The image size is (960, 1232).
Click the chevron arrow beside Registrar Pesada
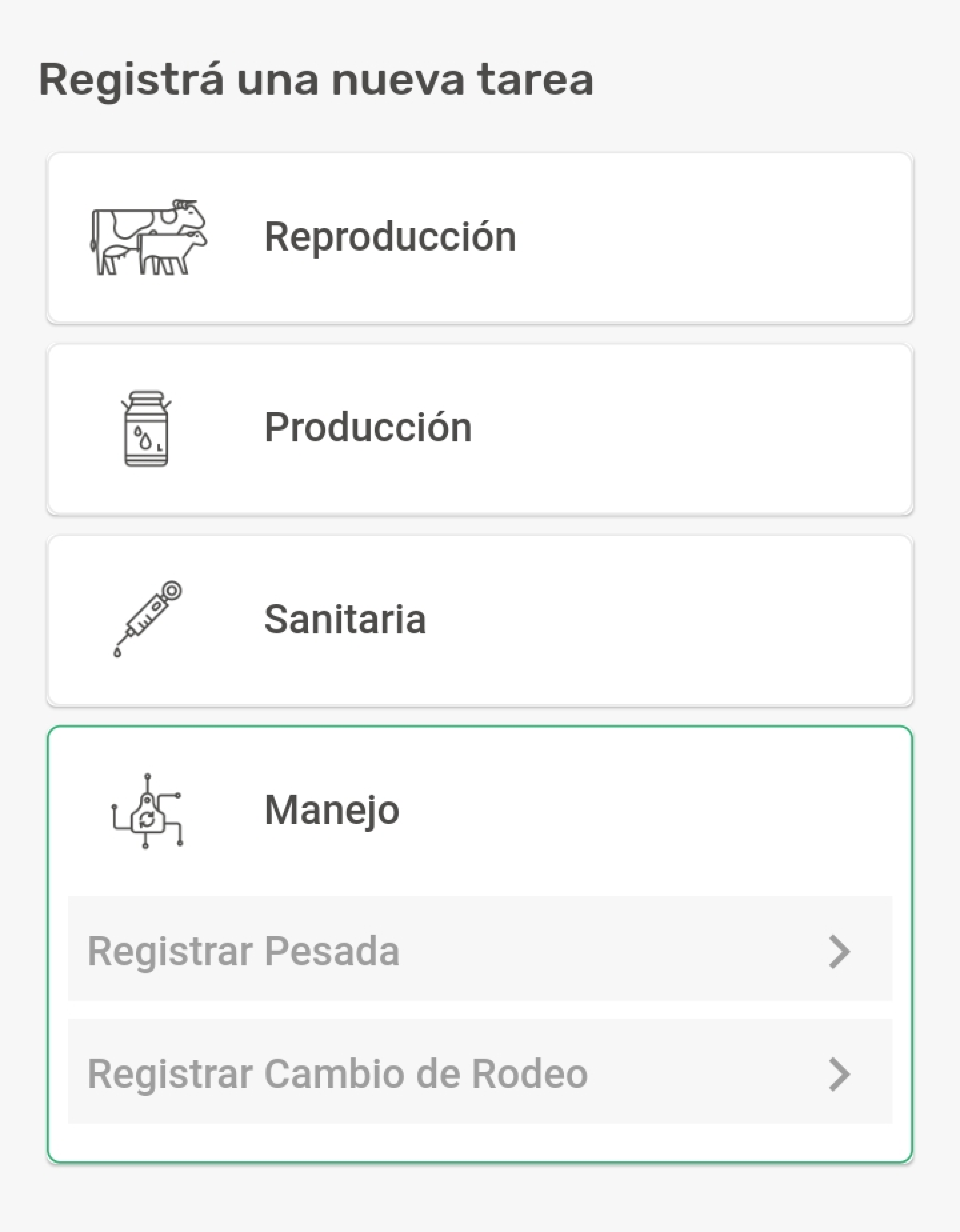coord(839,952)
